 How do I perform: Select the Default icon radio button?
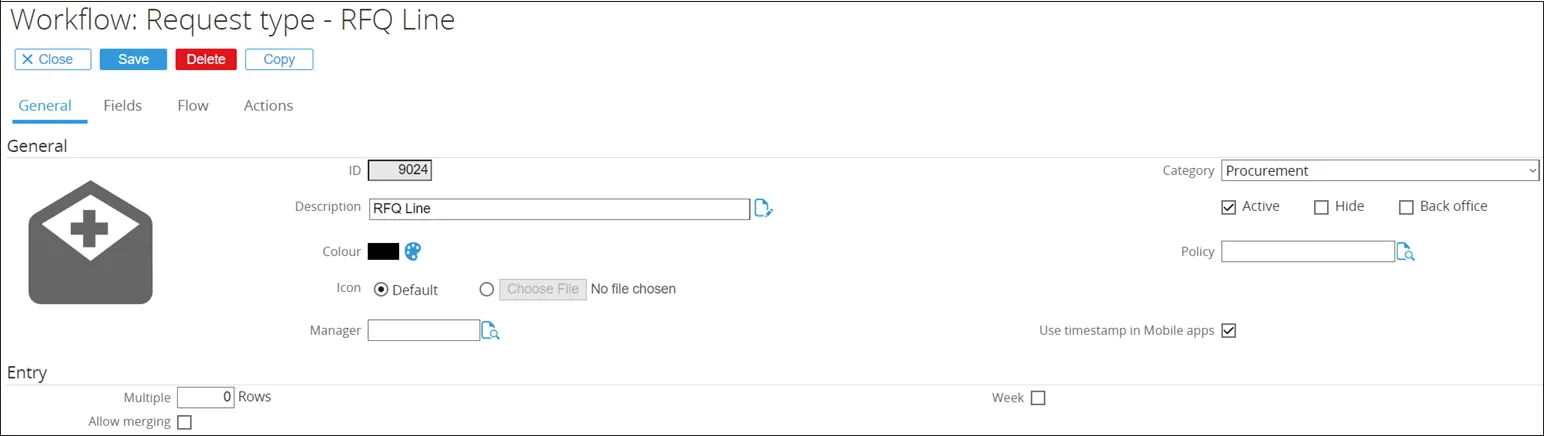(x=381, y=290)
